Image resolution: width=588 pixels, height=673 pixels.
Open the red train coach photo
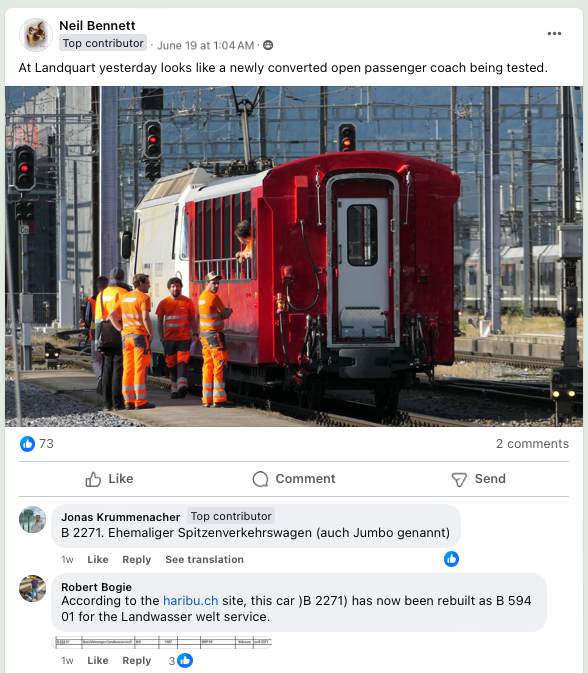[x=294, y=256]
